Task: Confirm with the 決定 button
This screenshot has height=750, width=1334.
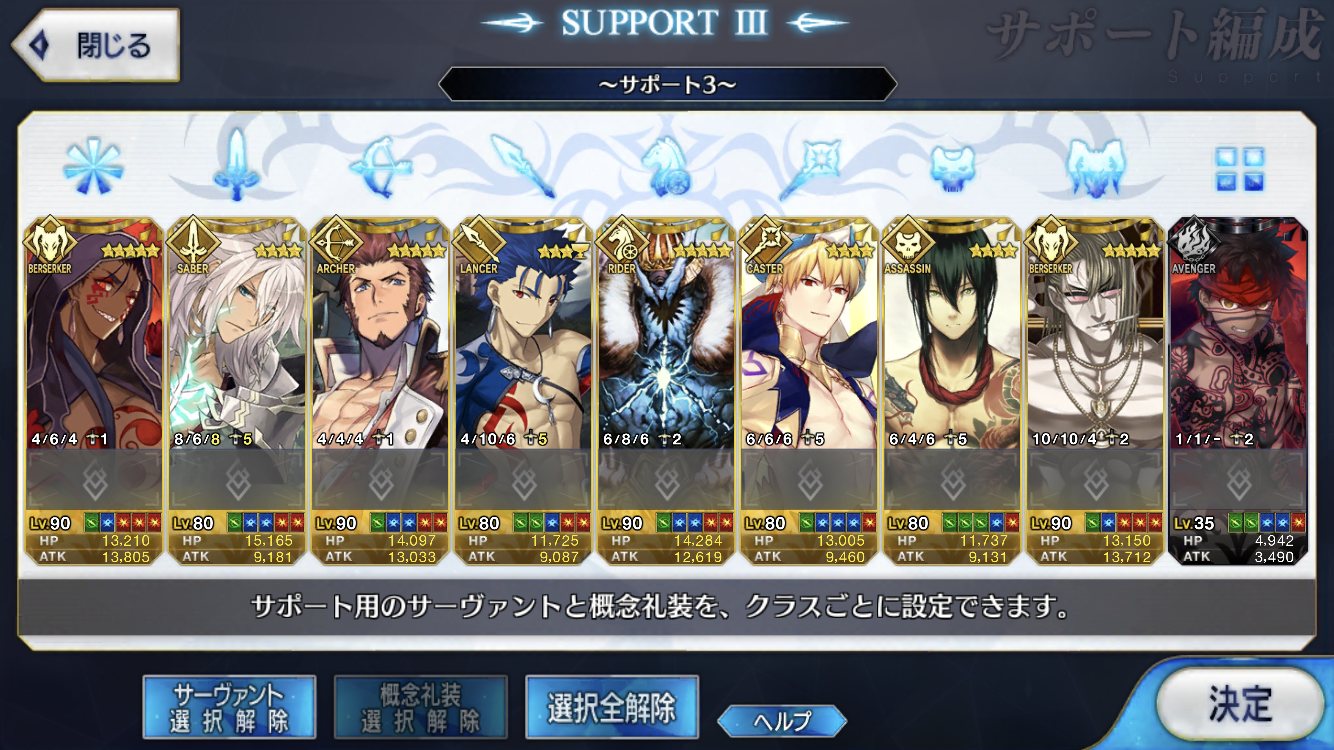Action: 1239,704
